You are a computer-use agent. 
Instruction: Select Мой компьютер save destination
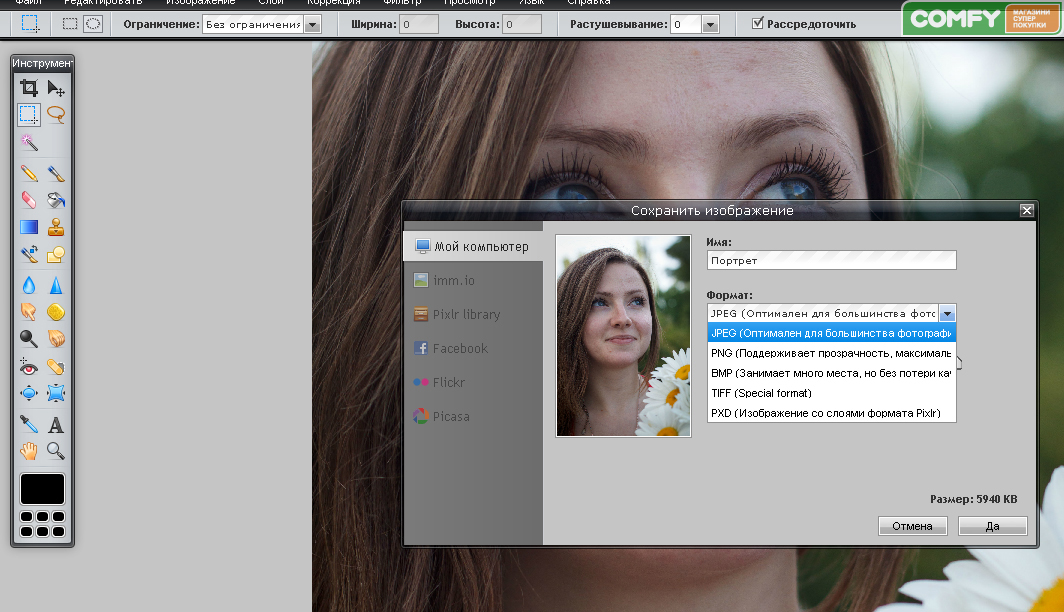(x=473, y=246)
